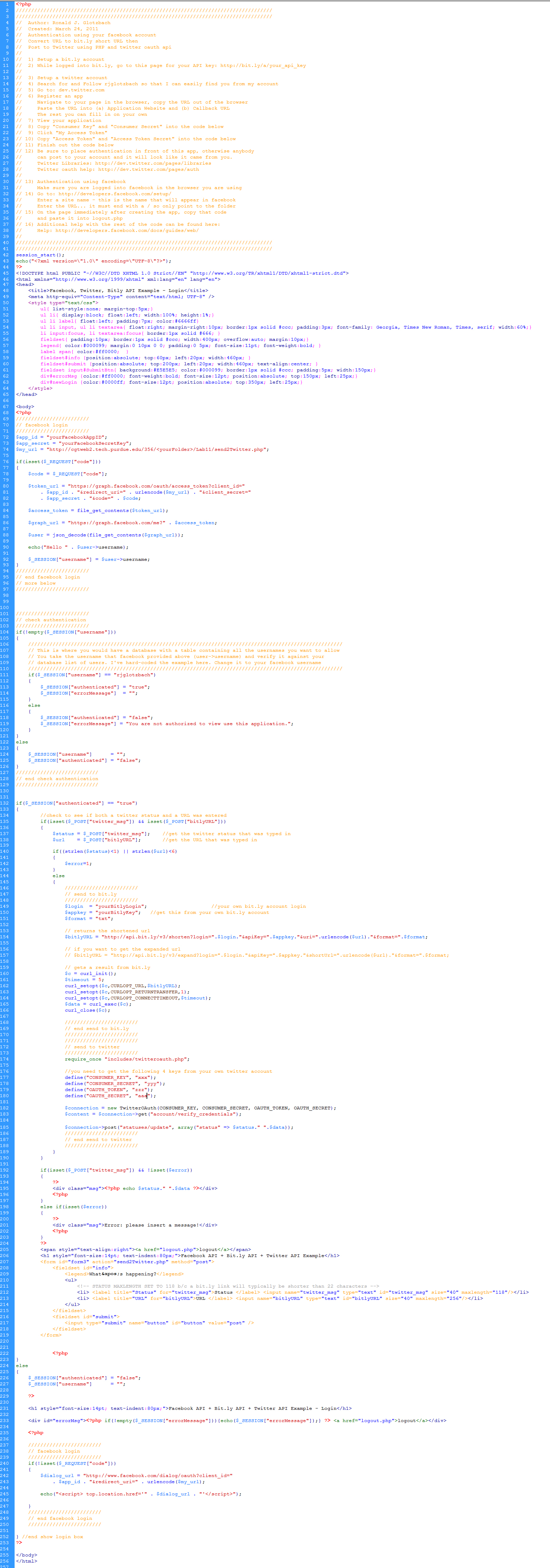The width and height of the screenshot is (550, 1568).
Task: Click the 'Error: please insert a message!' div line
Action: (135, 1225)
